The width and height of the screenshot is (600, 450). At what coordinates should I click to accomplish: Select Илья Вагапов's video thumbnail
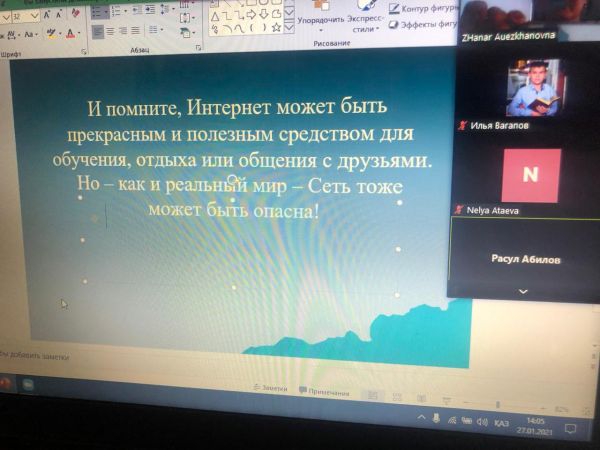click(x=531, y=88)
